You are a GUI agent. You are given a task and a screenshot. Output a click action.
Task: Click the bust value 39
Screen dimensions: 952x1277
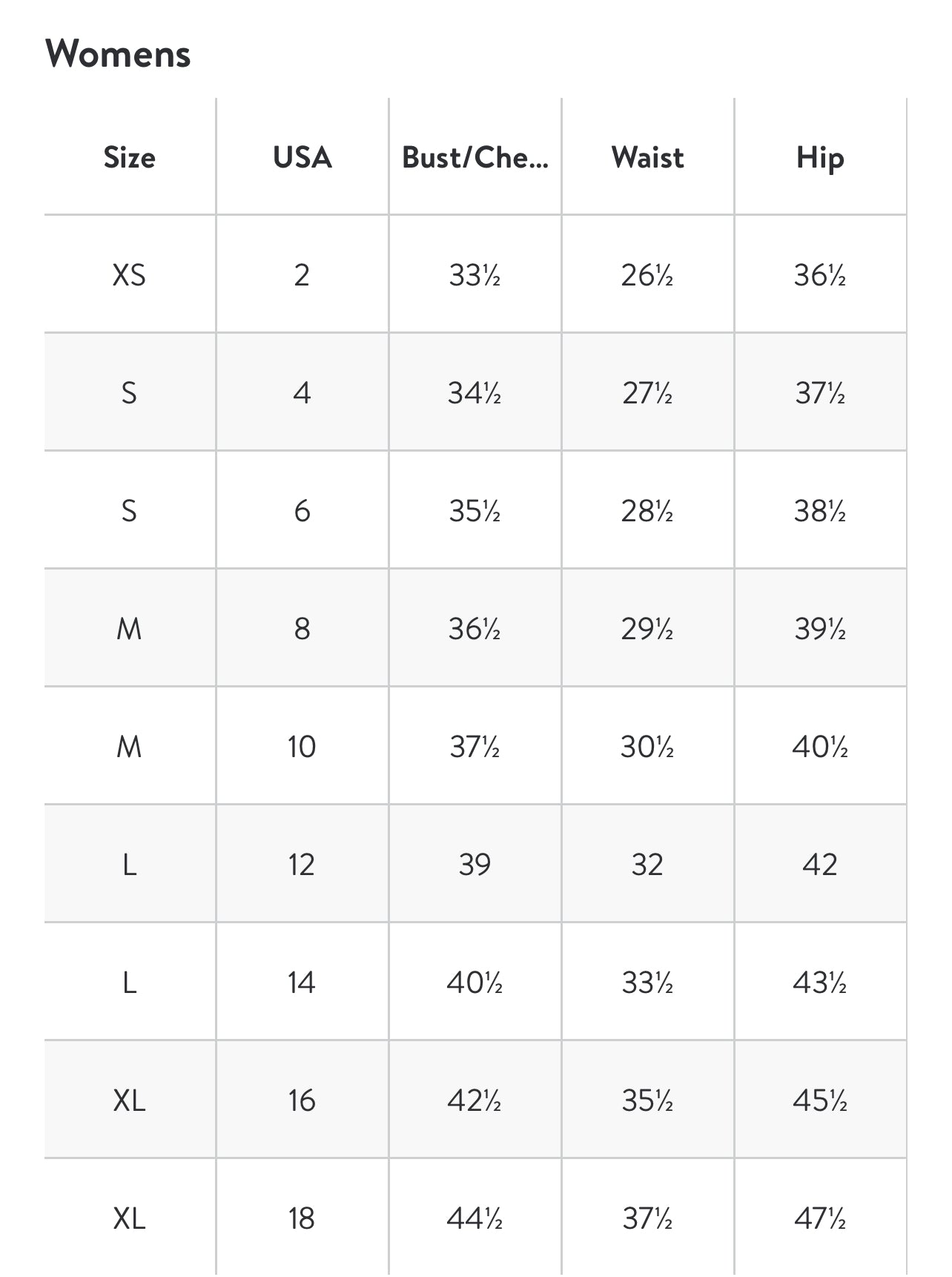point(475,865)
